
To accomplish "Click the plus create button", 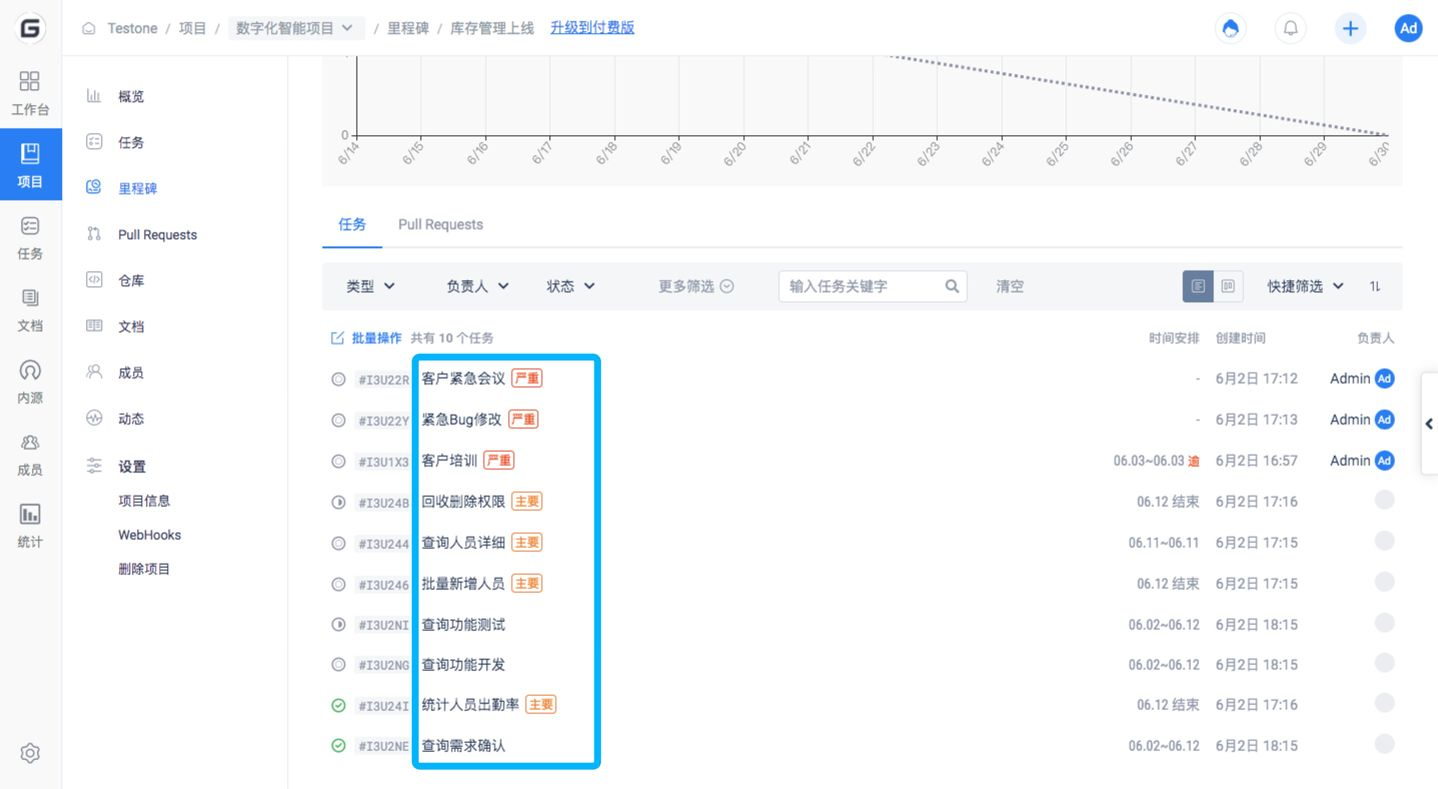I will point(1350,28).
